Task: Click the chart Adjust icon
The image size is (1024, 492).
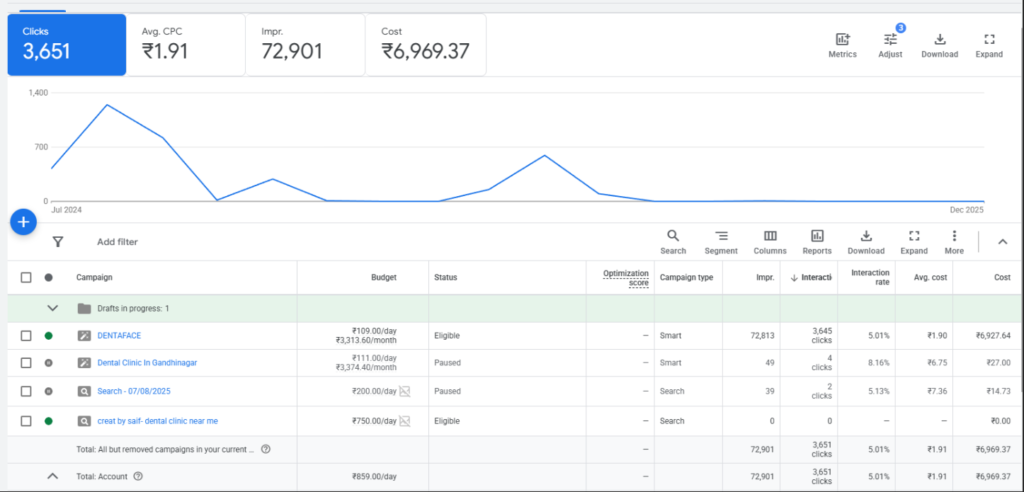Action: 890,40
